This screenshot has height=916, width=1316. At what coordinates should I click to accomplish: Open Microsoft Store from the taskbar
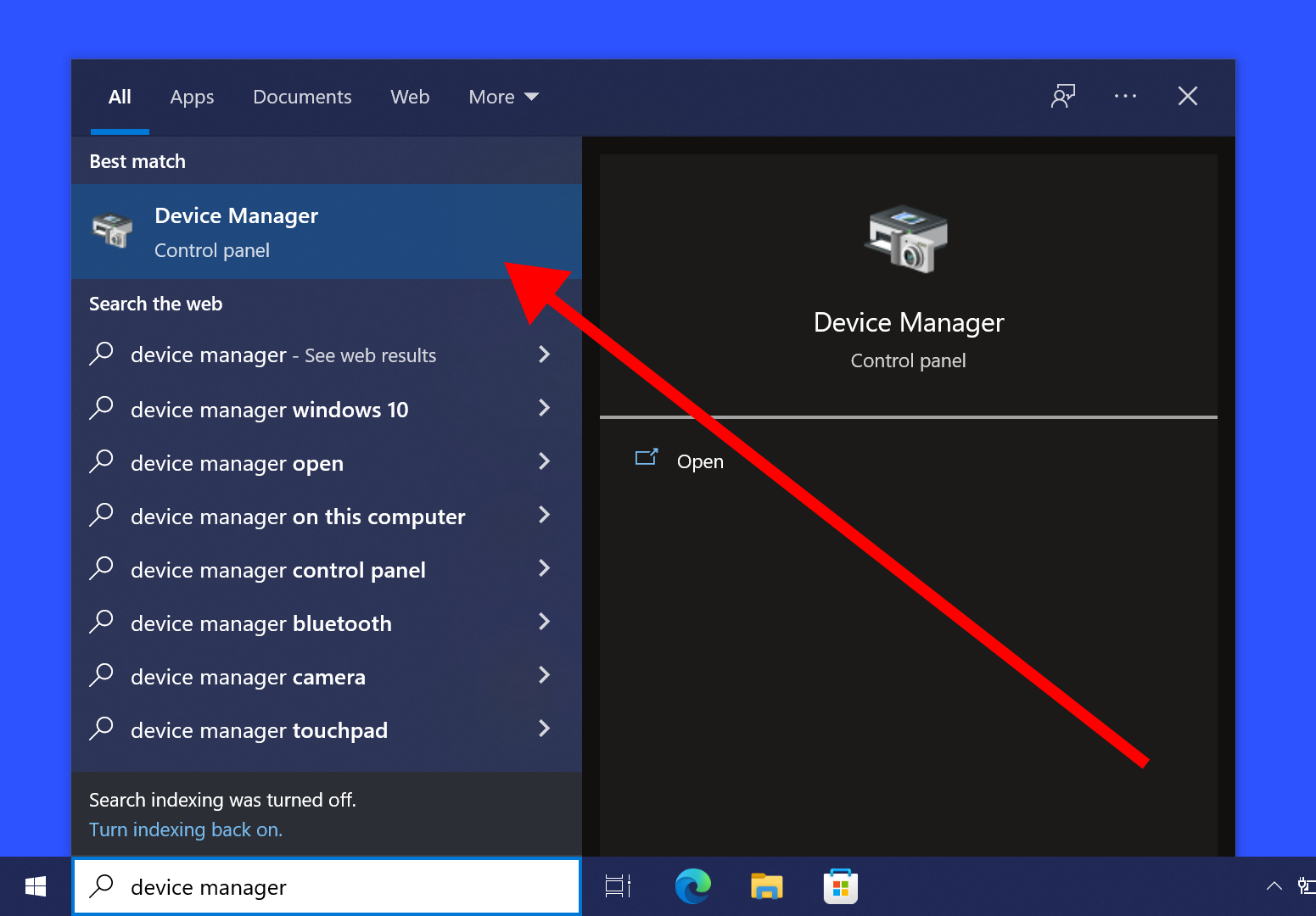(x=840, y=885)
